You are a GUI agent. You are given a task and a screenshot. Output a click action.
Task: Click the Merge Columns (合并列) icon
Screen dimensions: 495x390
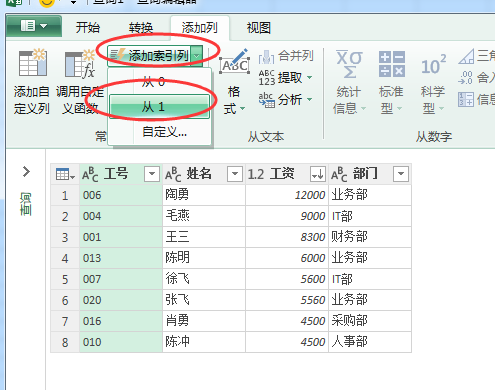point(266,57)
